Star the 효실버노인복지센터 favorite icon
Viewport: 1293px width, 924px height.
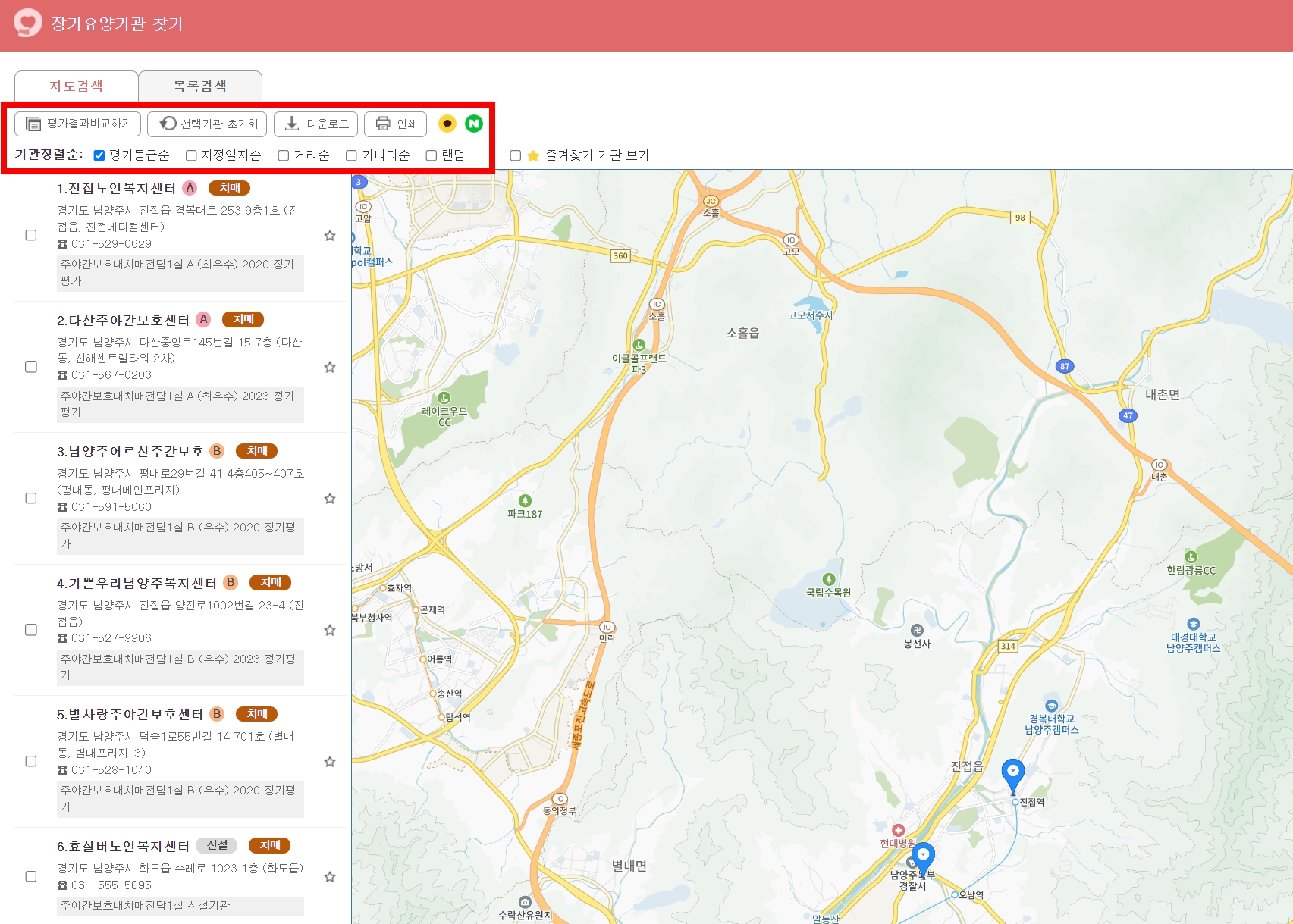click(x=330, y=876)
